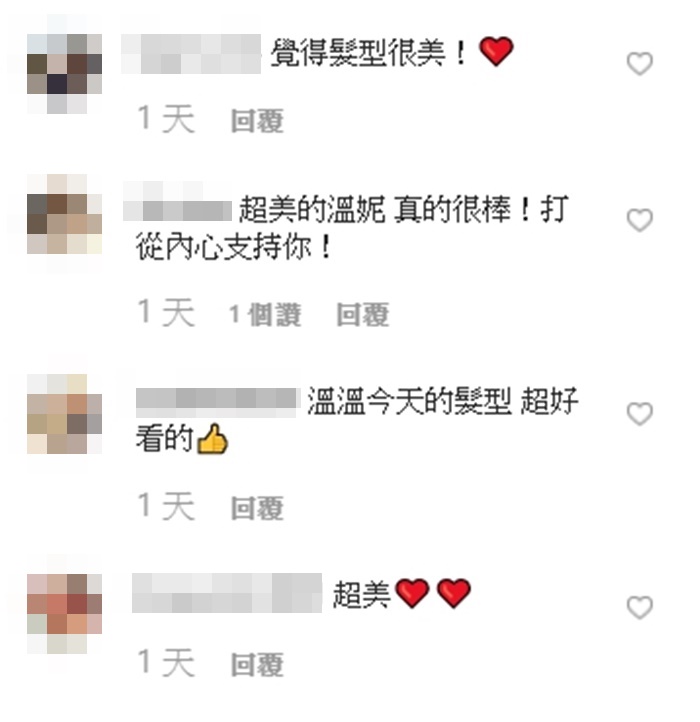Click '1 天' timestamp under the last comment
700x722 pixels.
pyautogui.click(x=166, y=663)
